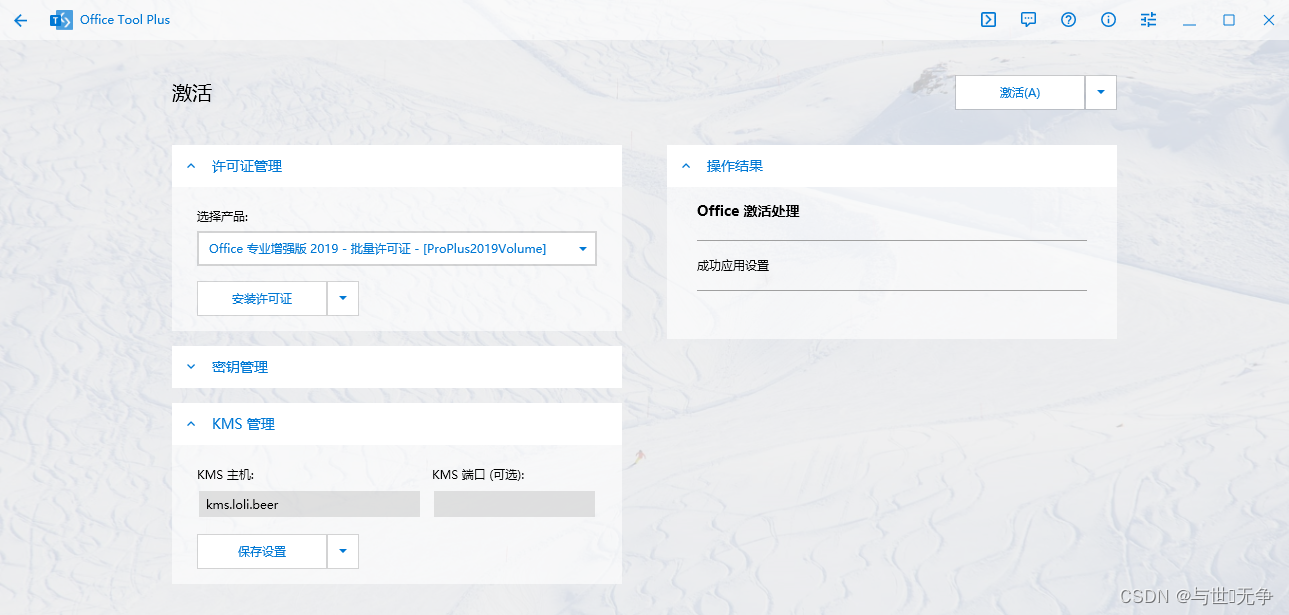
Task: Click the KMS 主机 input field
Action: pos(309,504)
